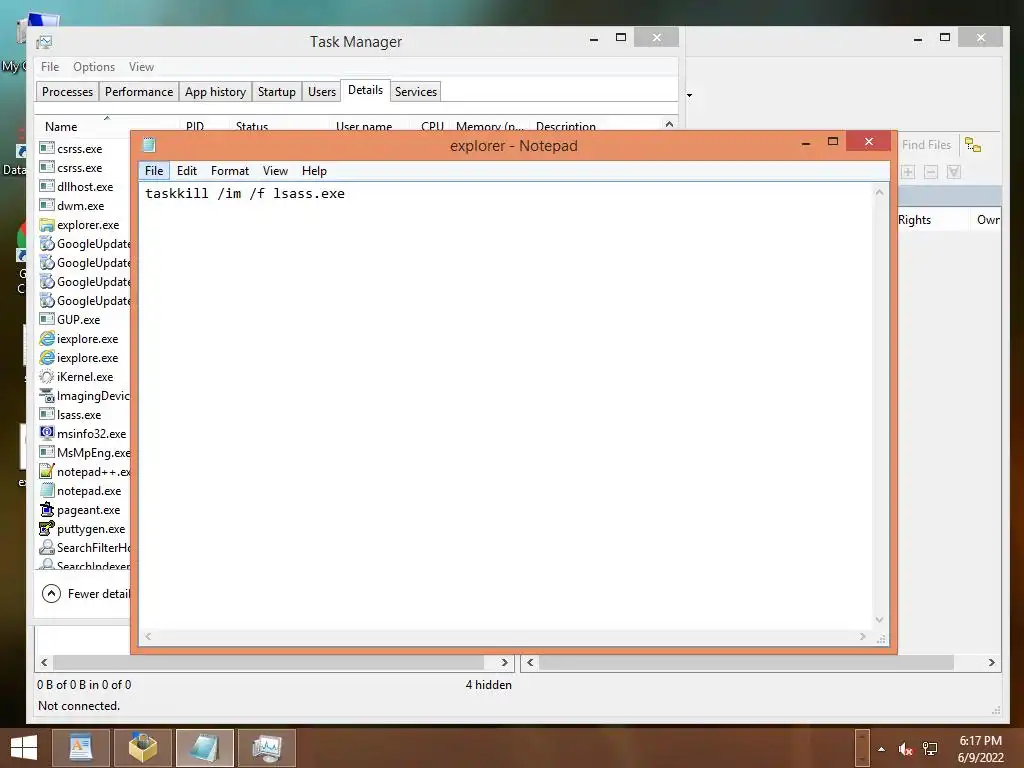This screenshot has height=768, width=1024.
Task: Click Notepad horizontal scrollbar right arrow
Action: coord(863,636)
